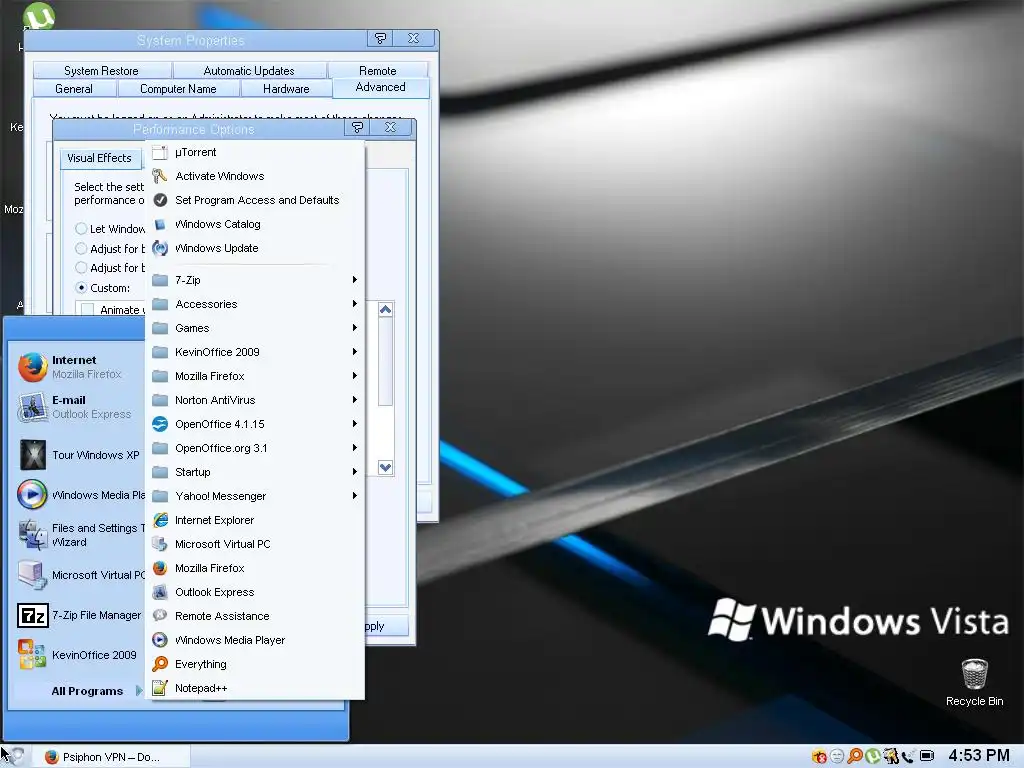Expand the OpenOffice 4.1.15 submenu
The image size is (1024, 768).
[255, 424]
